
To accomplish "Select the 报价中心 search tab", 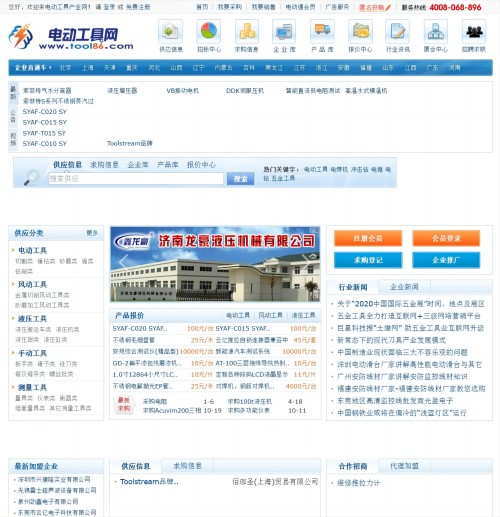I will point(201,164).
